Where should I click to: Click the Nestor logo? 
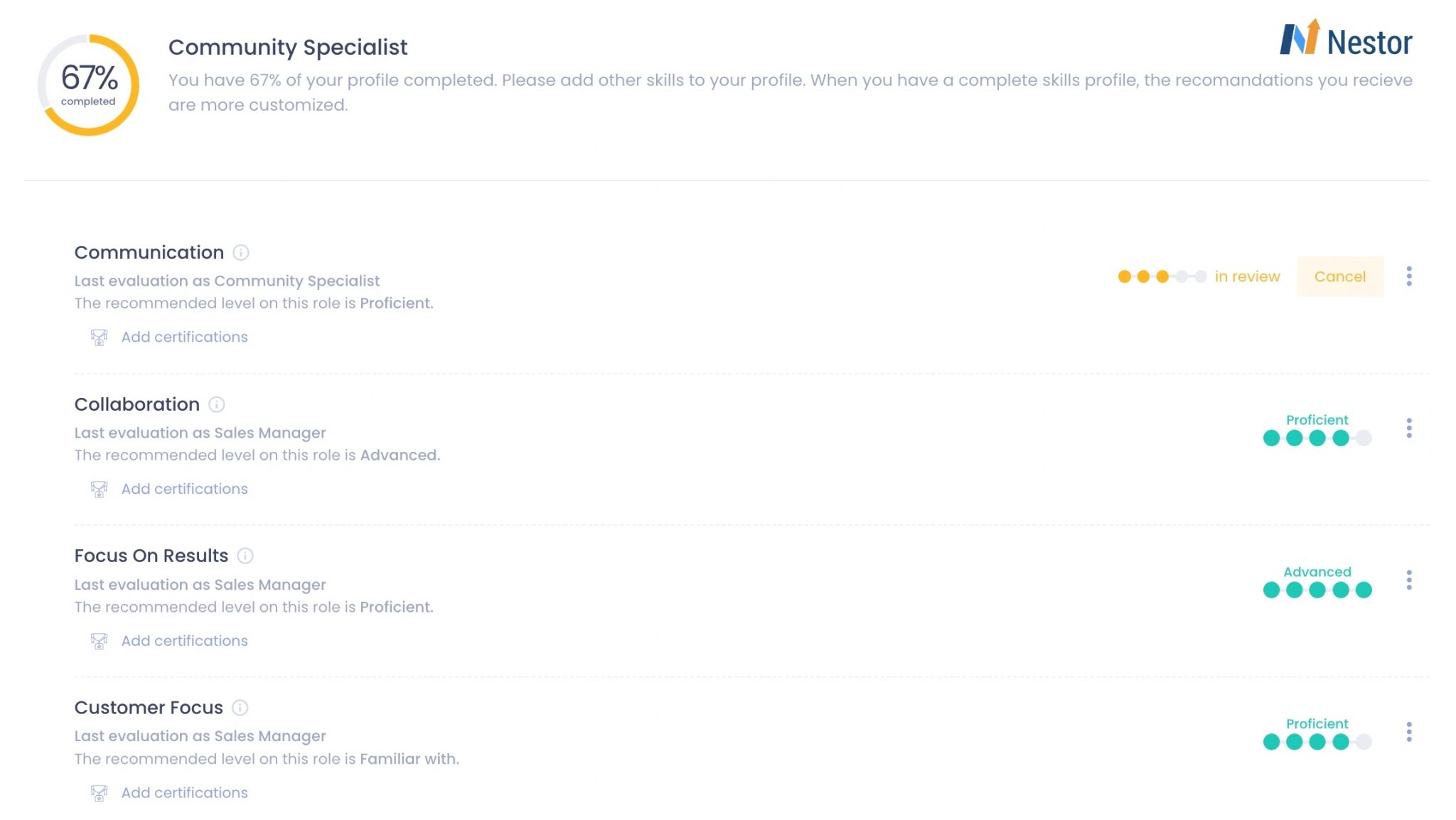tap(1346, 40)
